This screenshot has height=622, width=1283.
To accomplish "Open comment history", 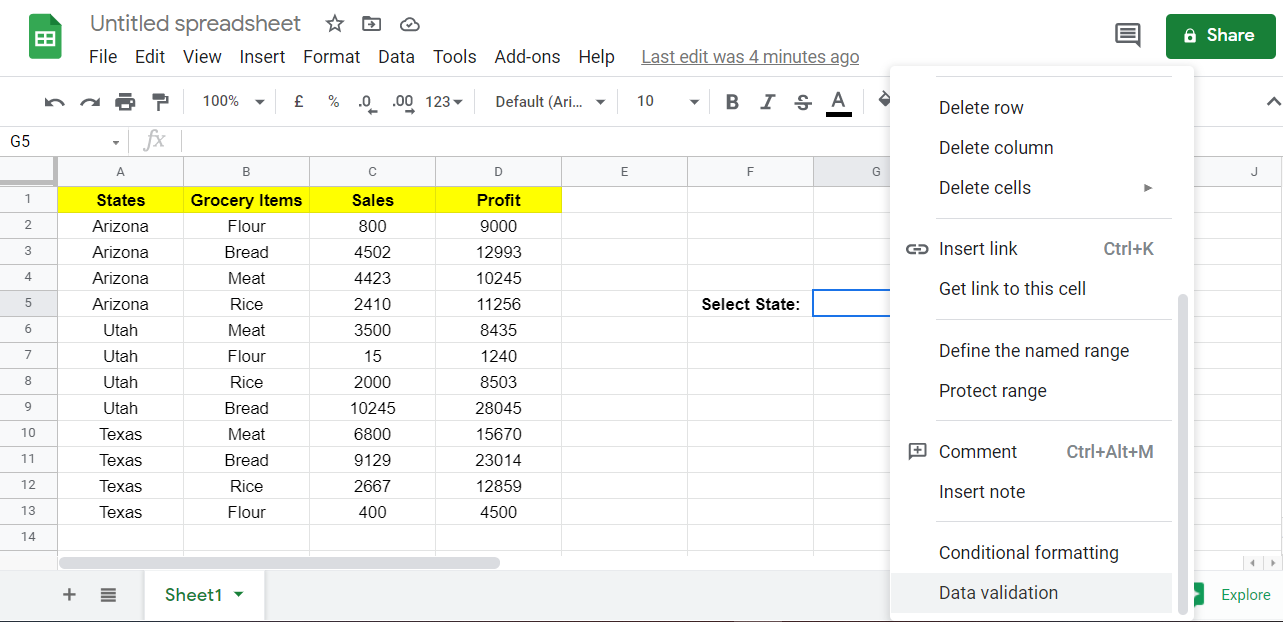I will [1127, 34].
